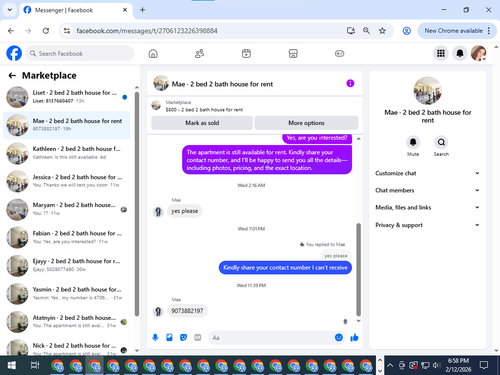This screenshot has width=500, height=375.
Task: Open a new Chrome tab
Action: [x=142, y=10]
